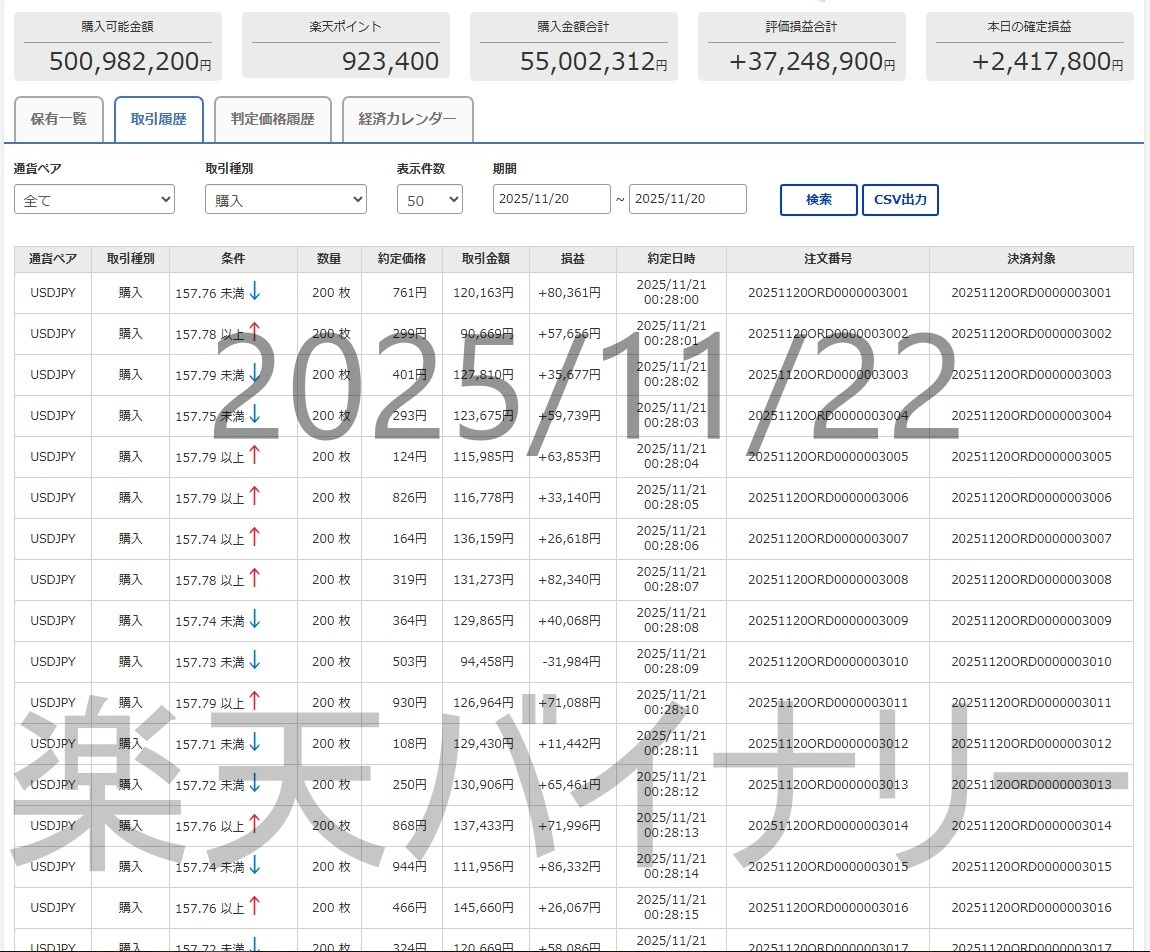This screenshot has width=1150, height=952.
Task: Click the red up arrow in the 00:28:06 row
Action: (x=254, y=538)
